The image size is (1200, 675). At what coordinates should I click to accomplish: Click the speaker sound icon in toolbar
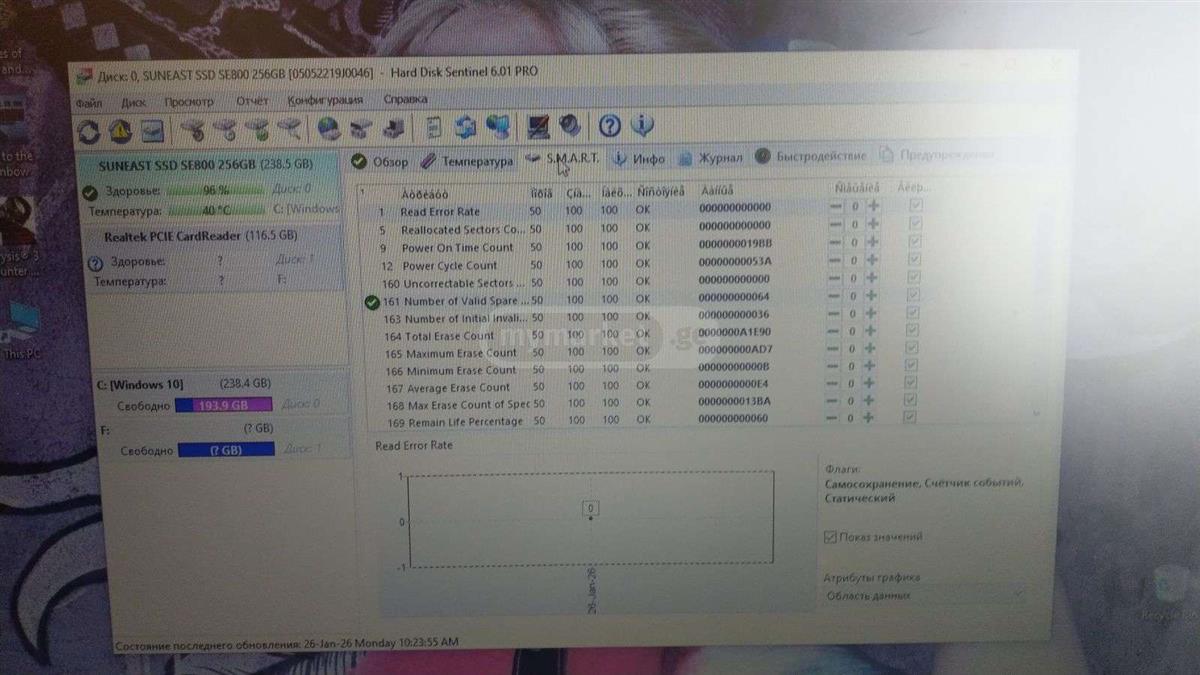tap(570, 126)
